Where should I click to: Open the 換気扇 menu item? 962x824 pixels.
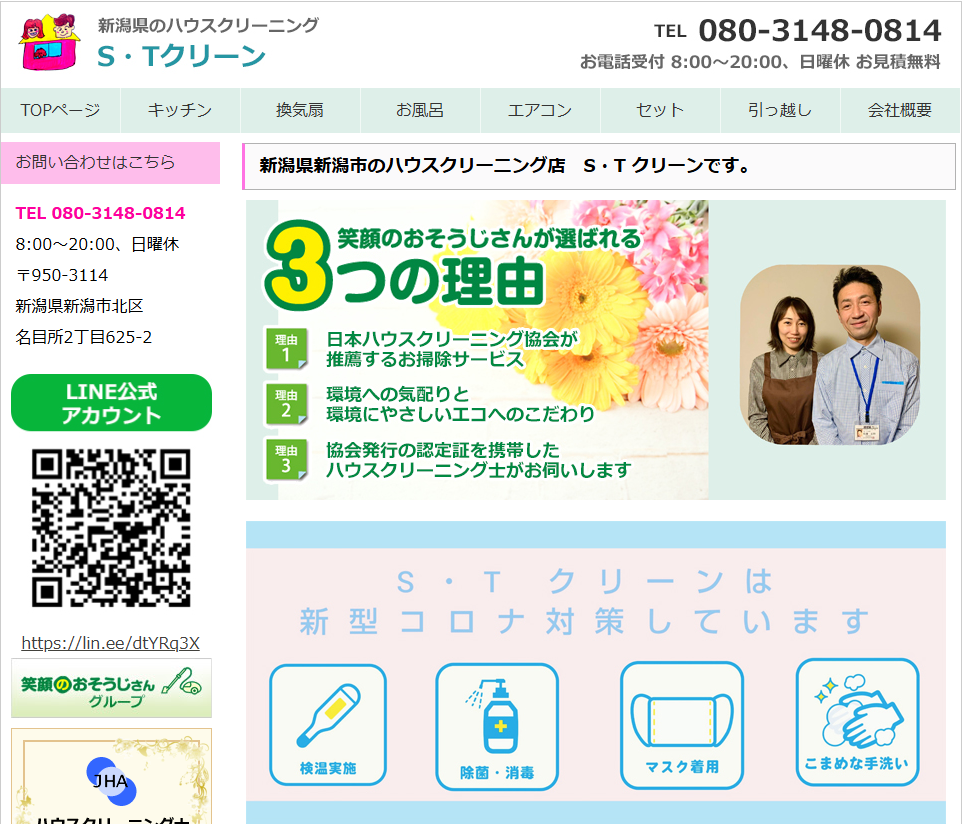click(x=300, y=110)
